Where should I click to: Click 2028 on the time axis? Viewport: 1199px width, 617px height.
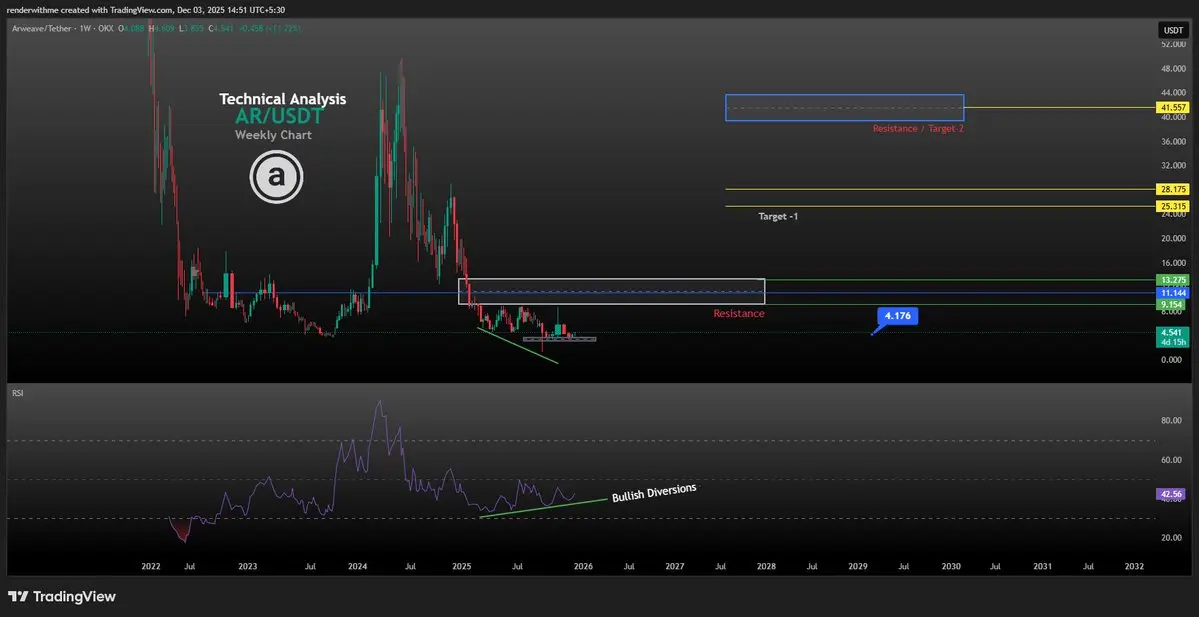click(766, 567)
